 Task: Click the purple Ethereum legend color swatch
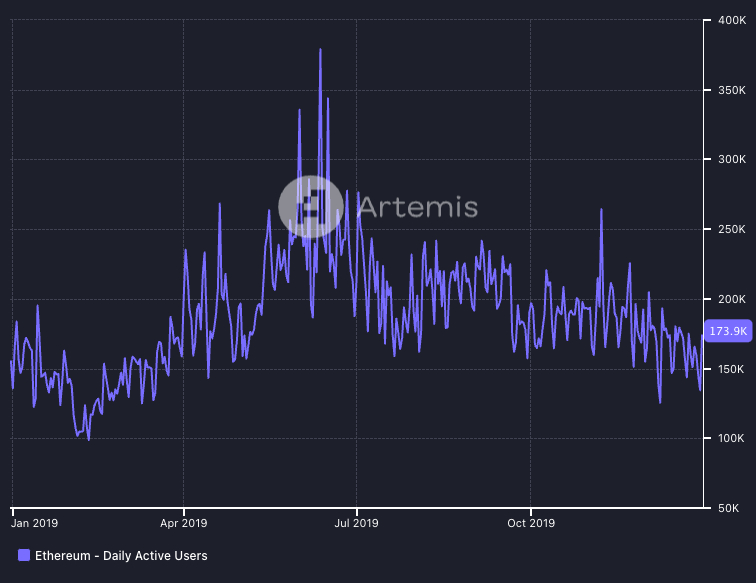pyautogui.click(x=24, y=555)
